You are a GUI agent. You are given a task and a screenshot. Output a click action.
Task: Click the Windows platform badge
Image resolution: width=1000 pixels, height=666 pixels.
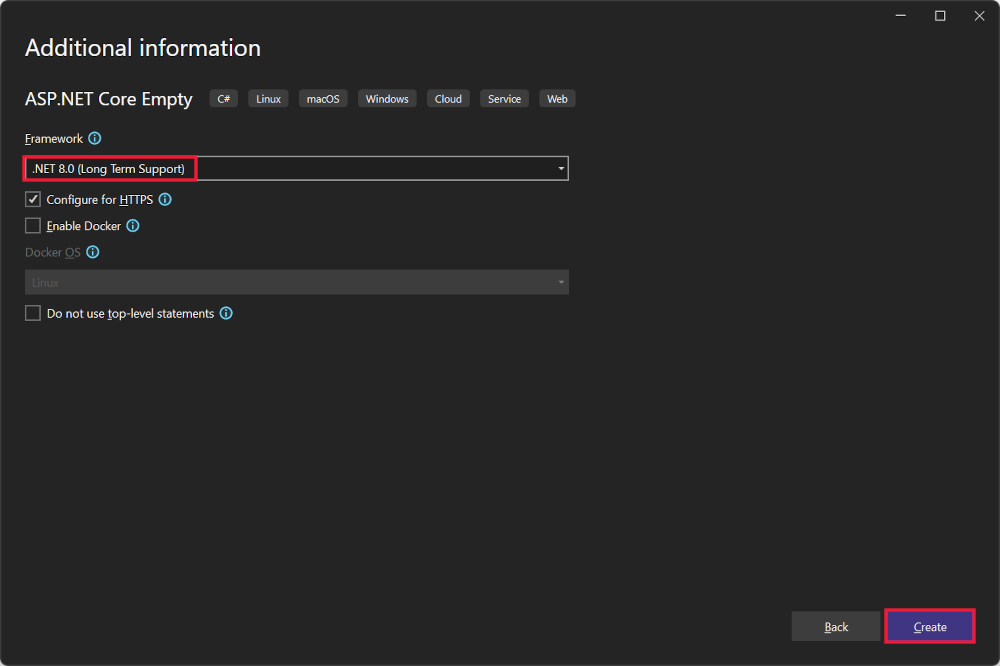pos(387,98)
